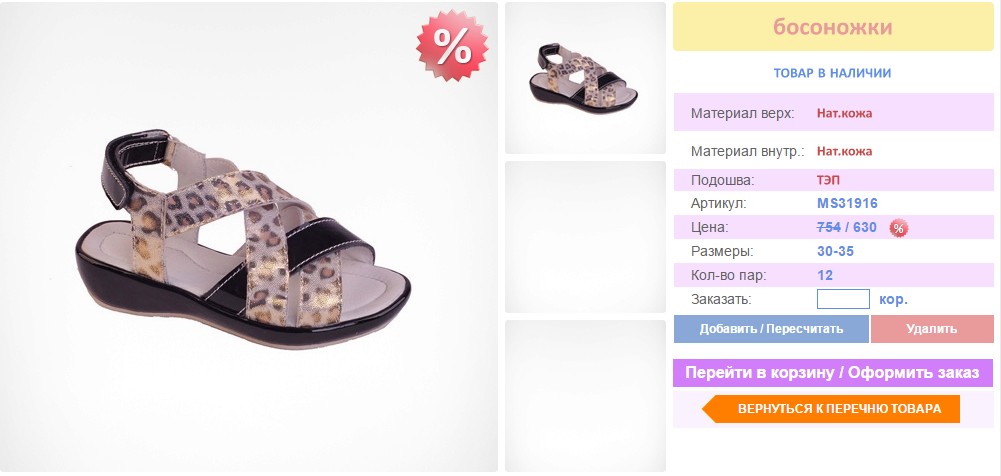Click Вернуться к перечню товара arrow button
Screen dimensions: 1001x476
pos(831,409)
